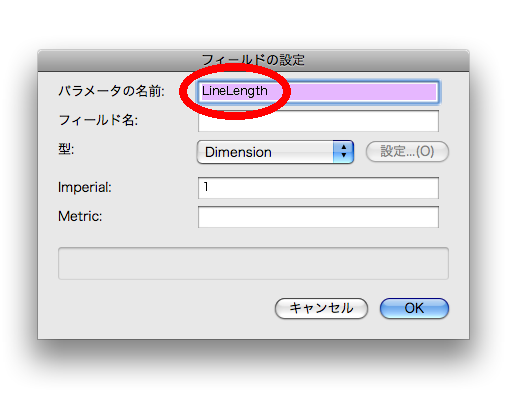Click the キャンセル button

pos(321,308)
